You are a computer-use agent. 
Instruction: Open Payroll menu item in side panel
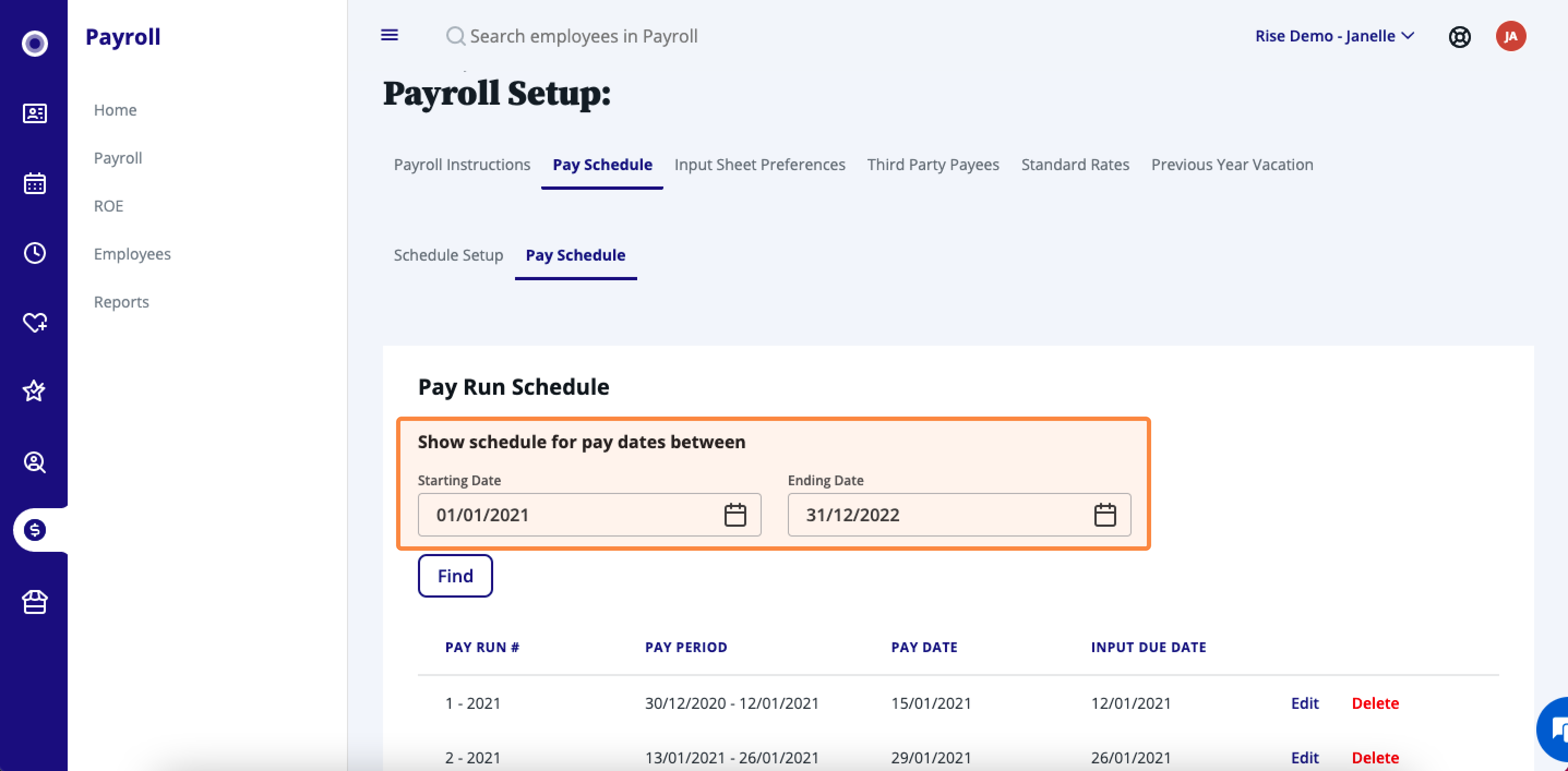point(117,158)
